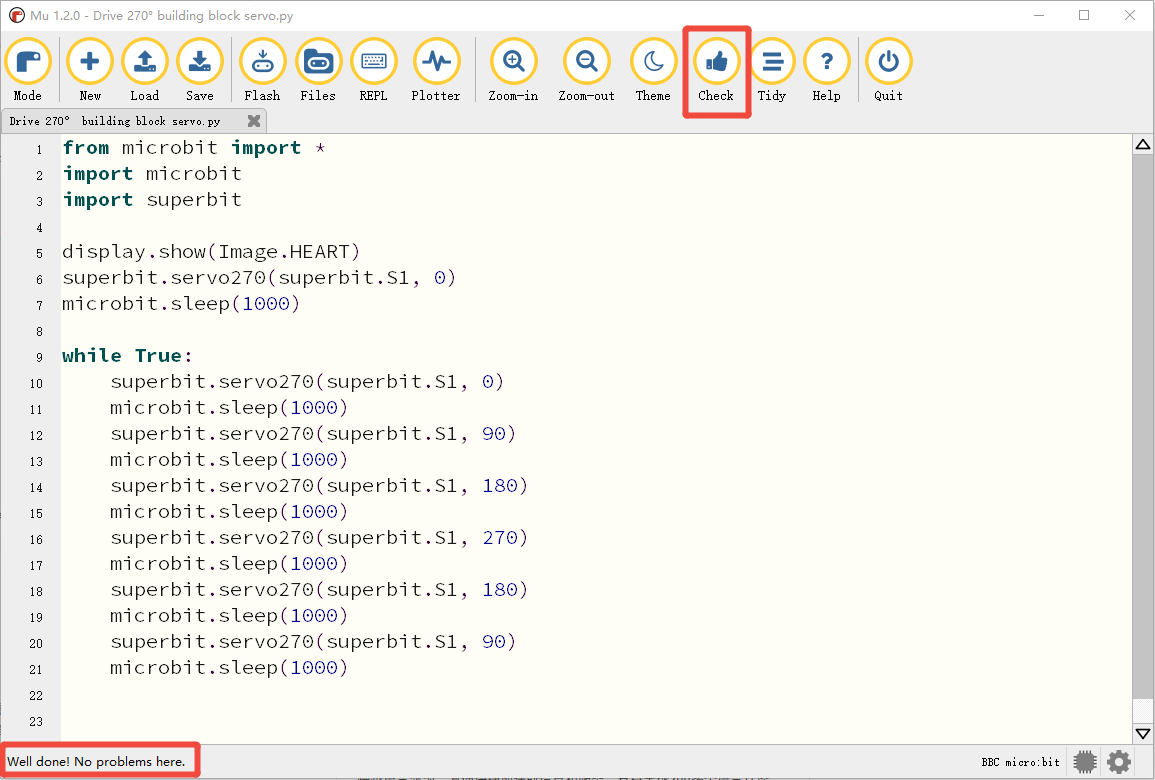The width and height of the screenshot is (1155, 780).
Task: Create a New file
Action: tap(90, 71)
